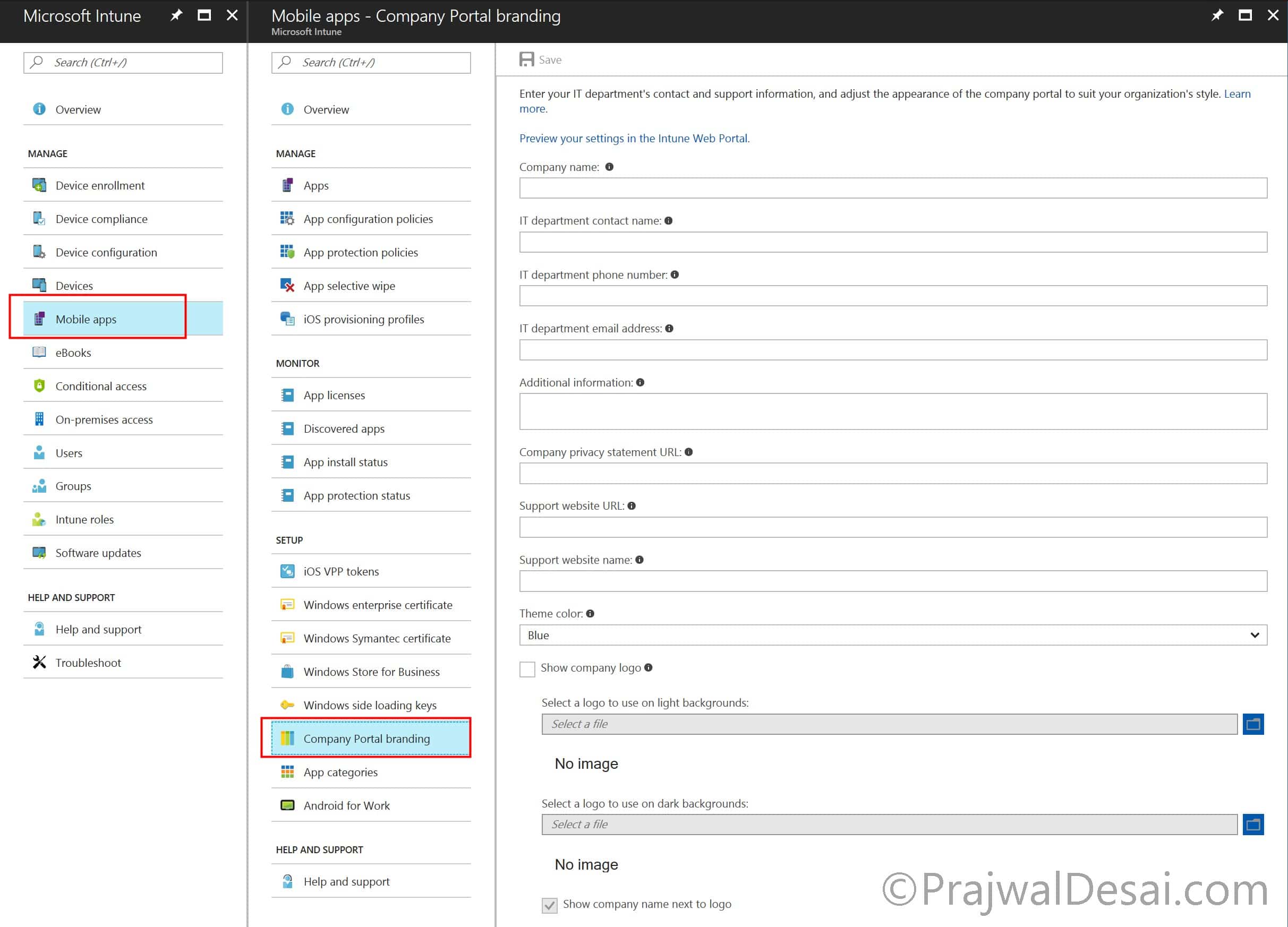Open Software updates
Viewport: 1288px width, 927px height.
click(123, 553)
